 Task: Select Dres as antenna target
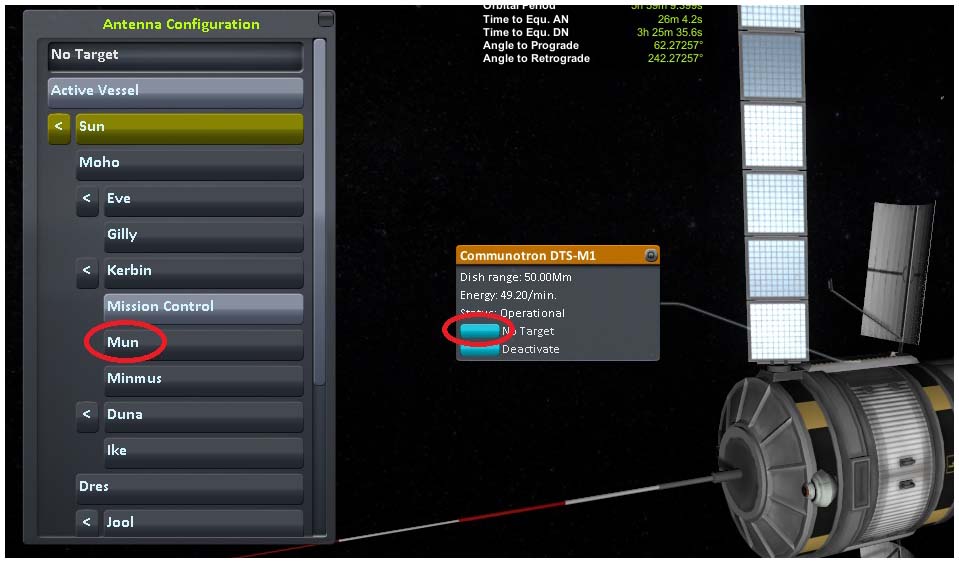coord(189,488)
